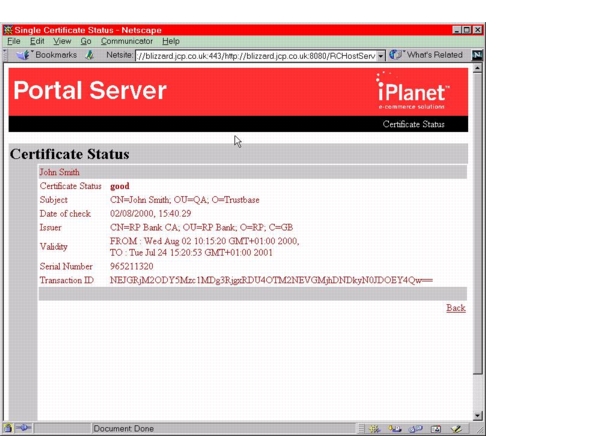This screenshot has width=610, height=439.
Task: Open Navigator from the component bar
Action: [375, 429]
